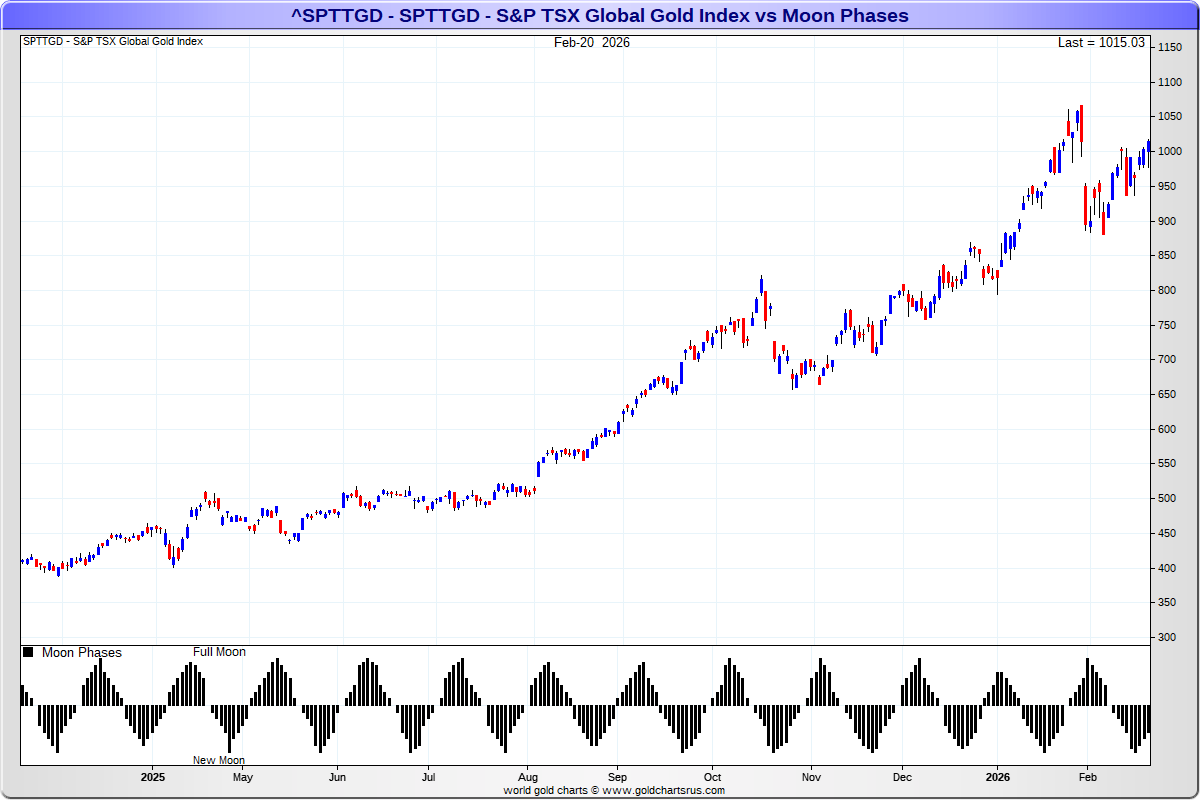1200x800 pixels.
Task: Click the 'Feb-20 2026' date label
Action: click(x=592, y=42)
